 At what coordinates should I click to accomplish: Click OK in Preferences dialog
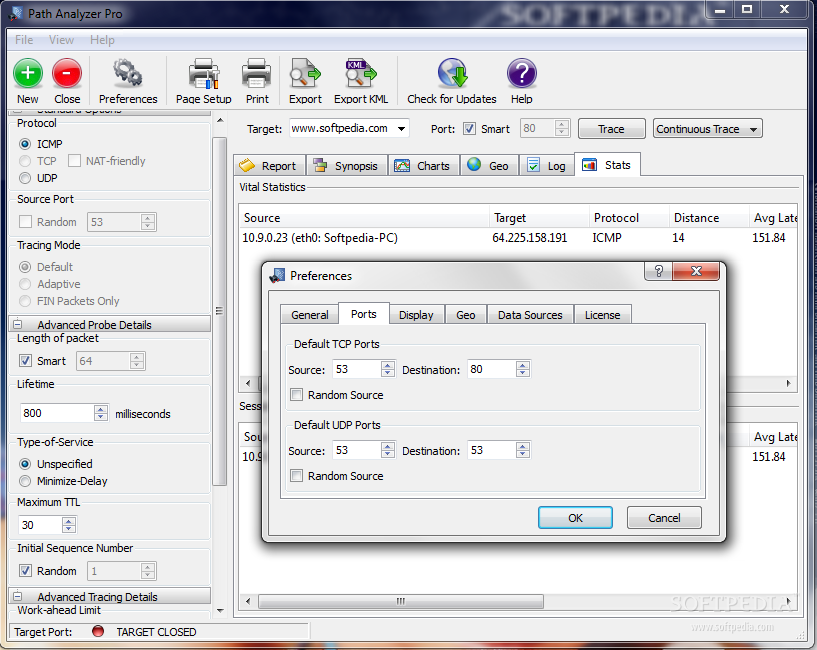point(575,518)
